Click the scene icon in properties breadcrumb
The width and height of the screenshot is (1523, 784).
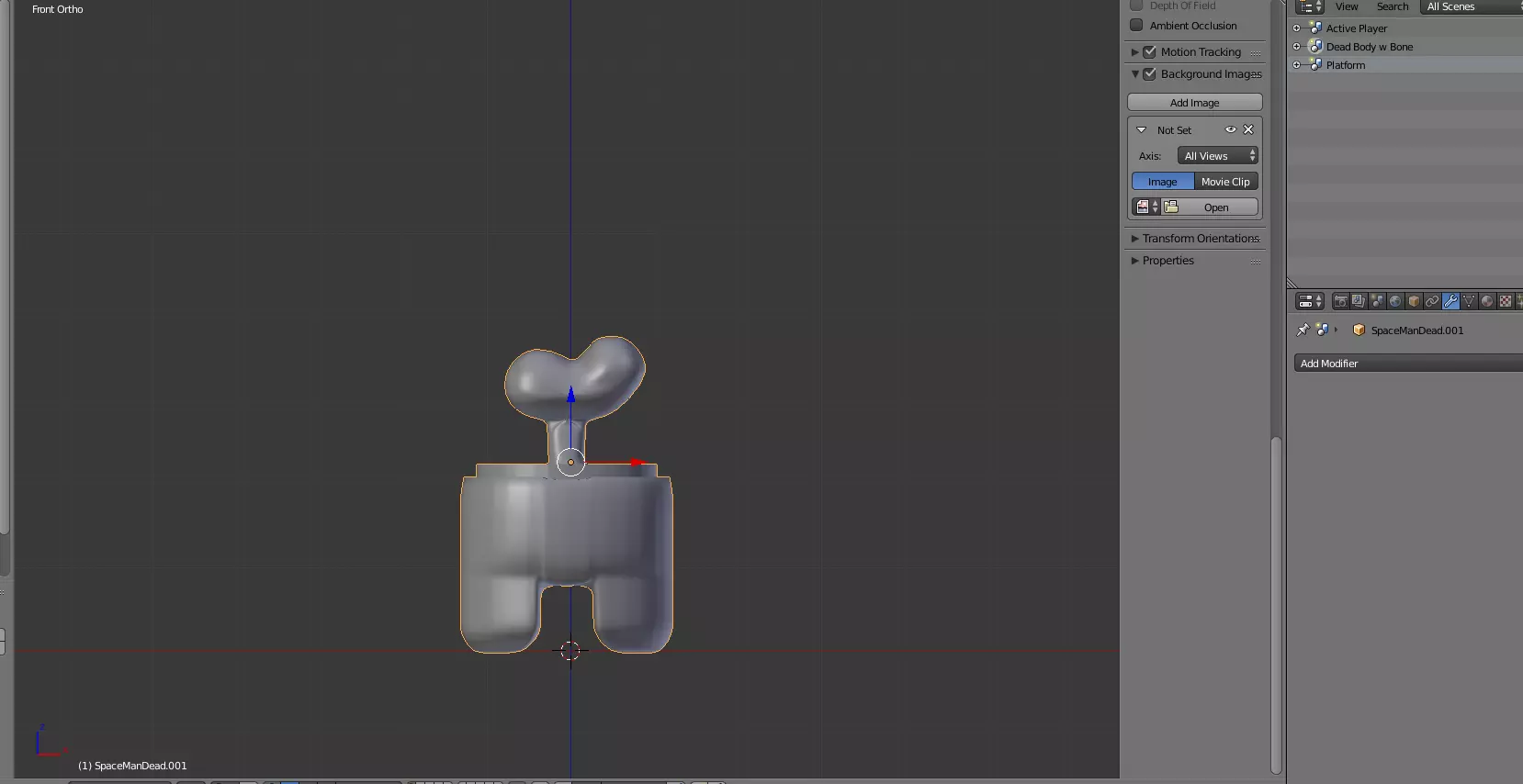point(1322,330)
